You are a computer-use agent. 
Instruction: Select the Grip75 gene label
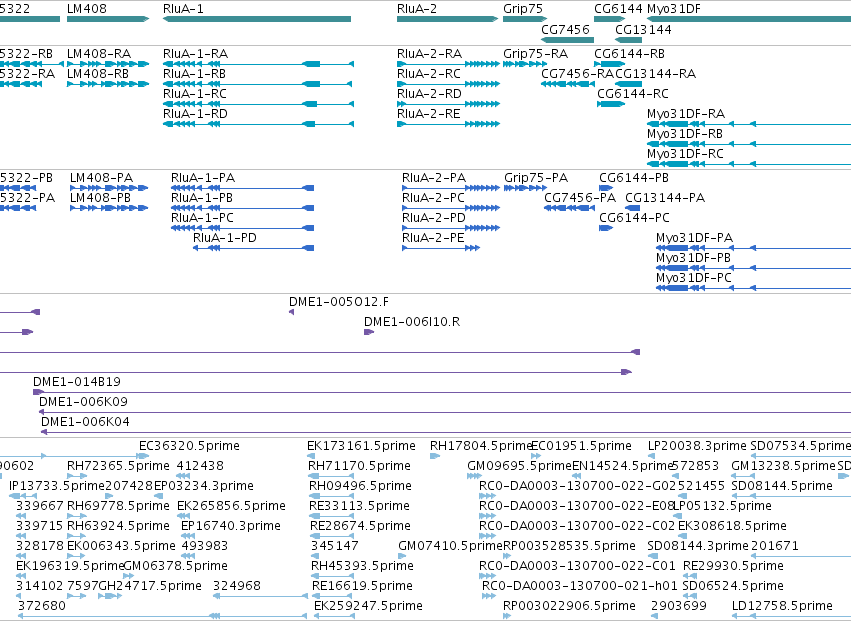pos(523,9)
